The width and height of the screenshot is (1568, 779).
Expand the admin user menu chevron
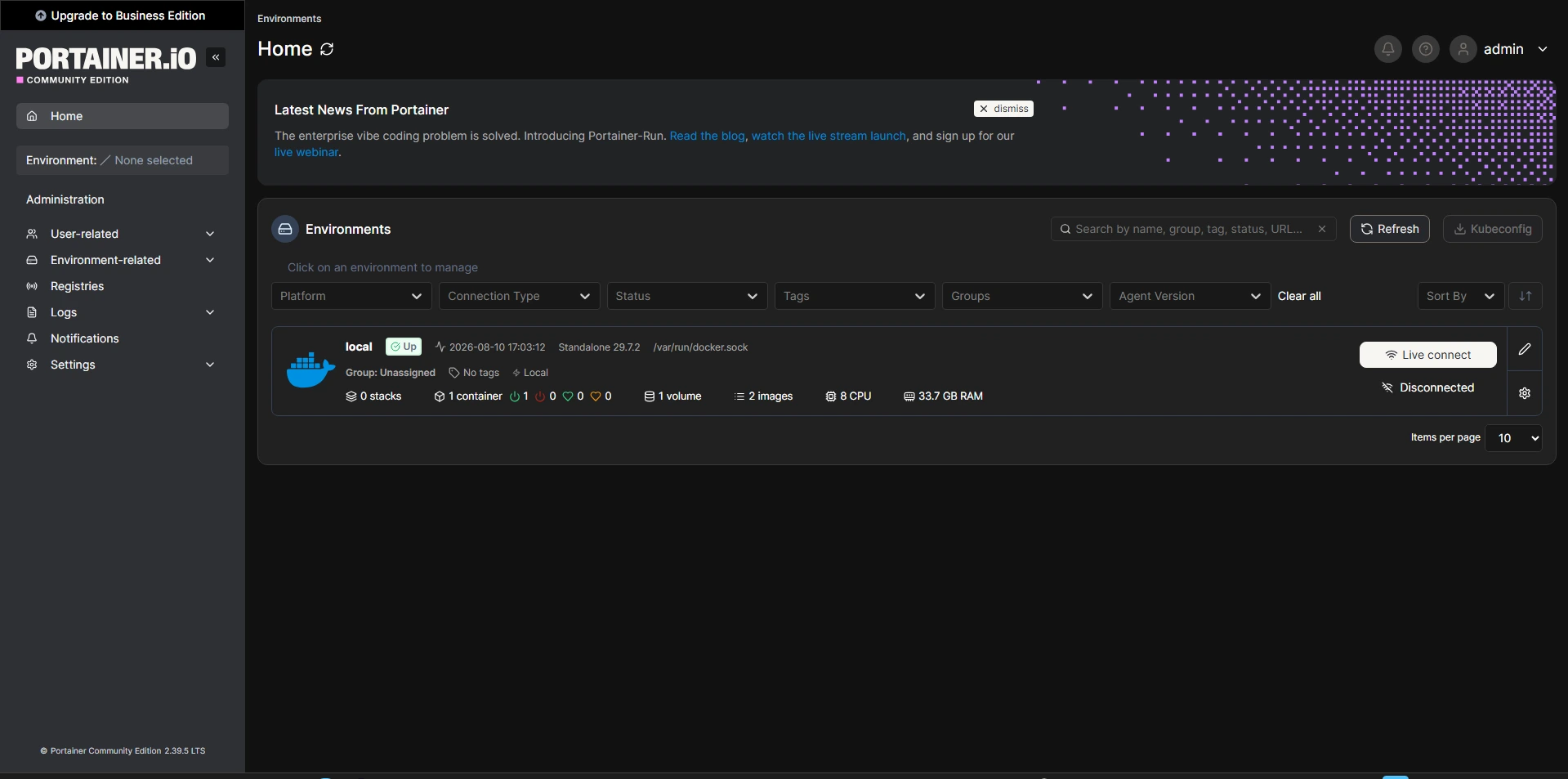pos(1543,49)
